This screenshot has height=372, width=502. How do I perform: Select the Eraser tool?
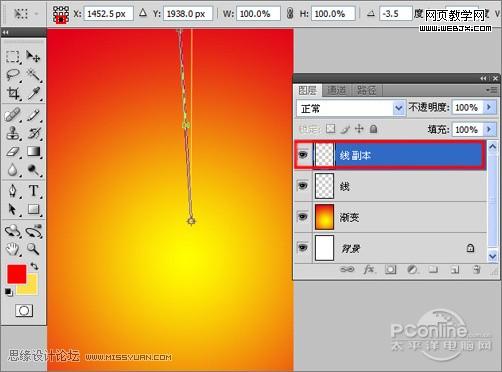[x=13, y=152]
